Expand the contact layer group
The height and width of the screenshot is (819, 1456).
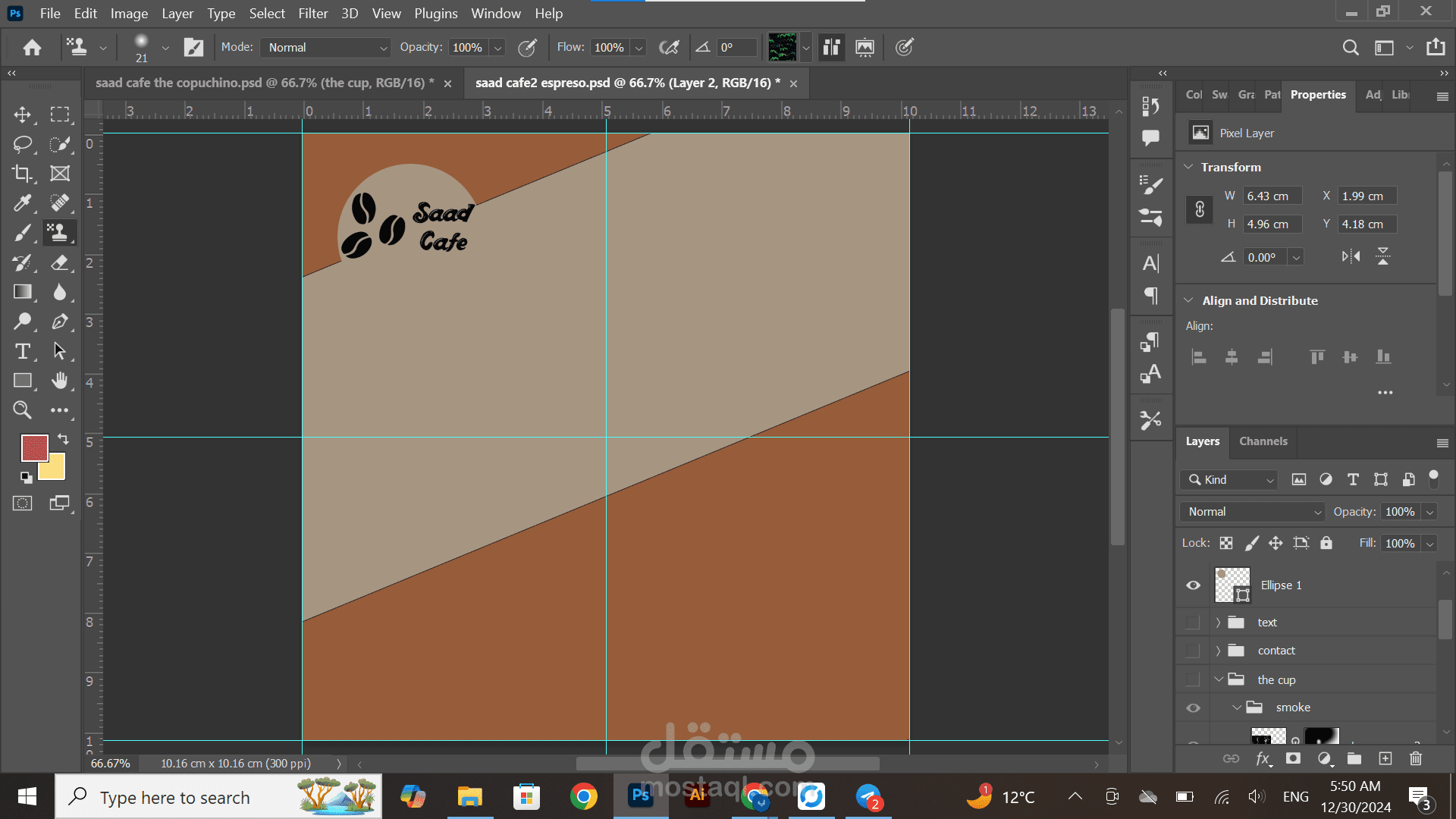point(1218,651)
